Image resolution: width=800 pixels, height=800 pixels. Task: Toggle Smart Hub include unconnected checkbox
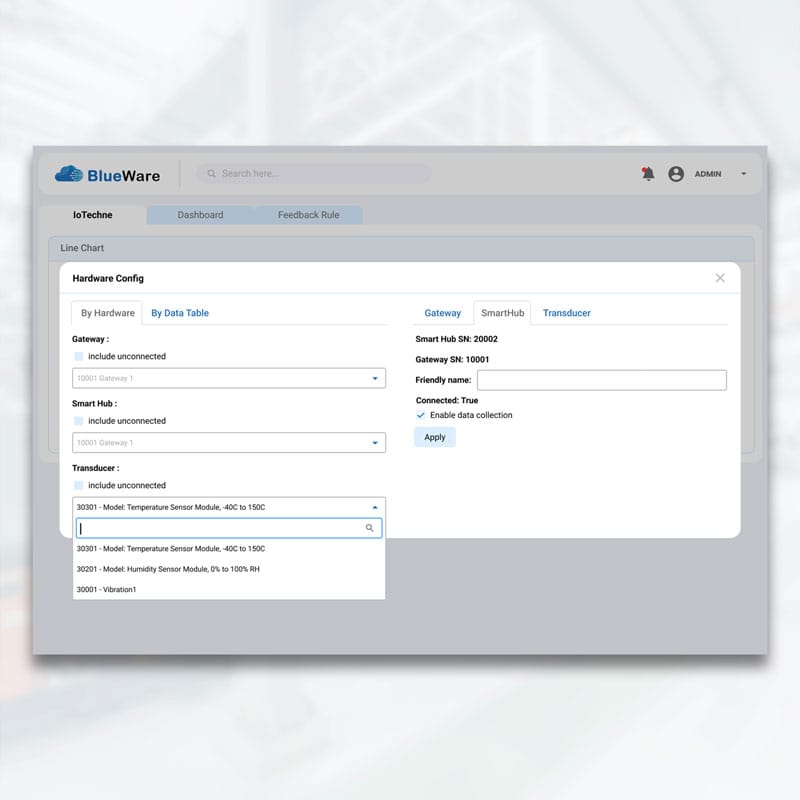(x=79, y=421)
